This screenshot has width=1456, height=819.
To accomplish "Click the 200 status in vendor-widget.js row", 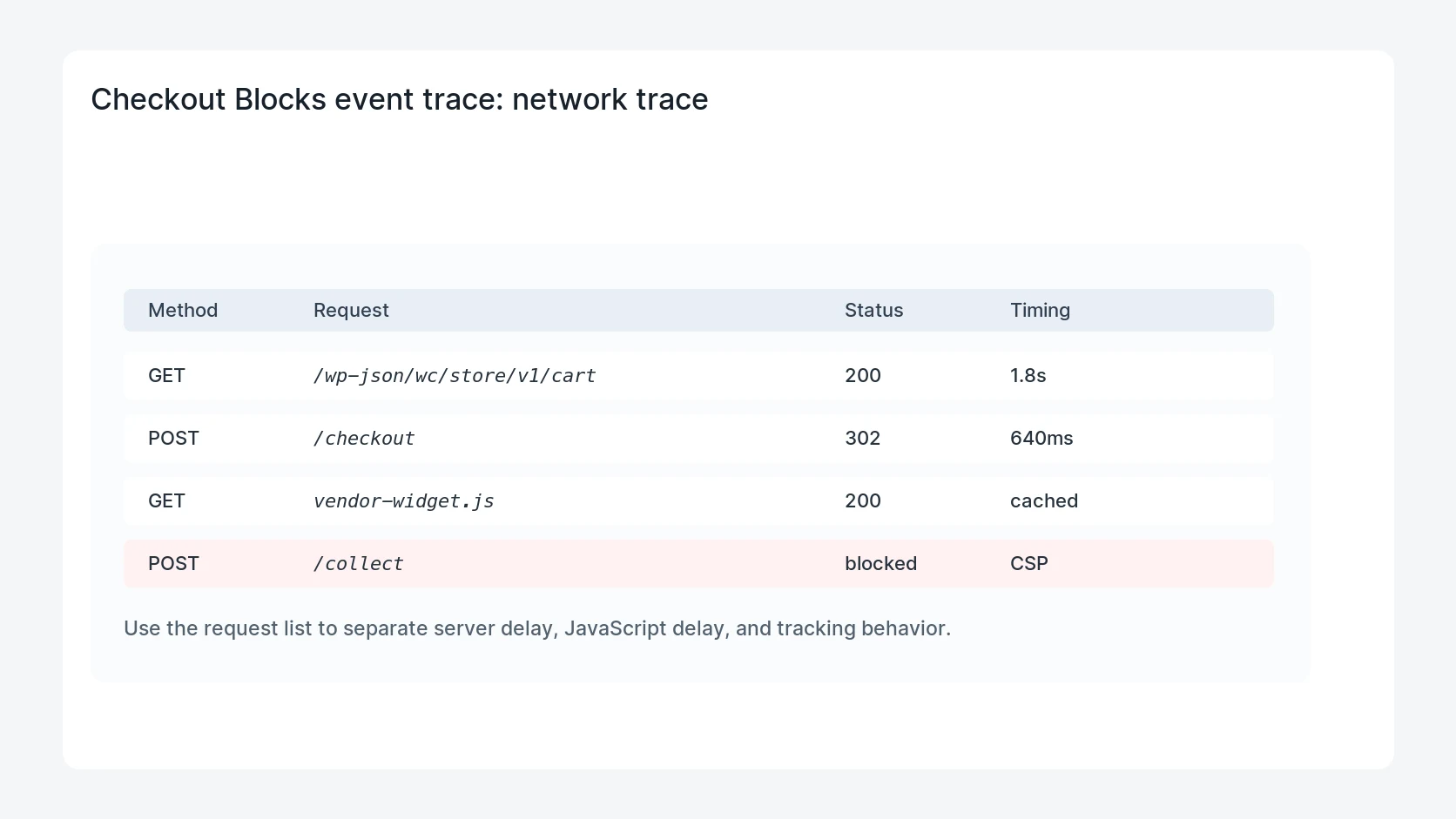I will pos(863,500).
